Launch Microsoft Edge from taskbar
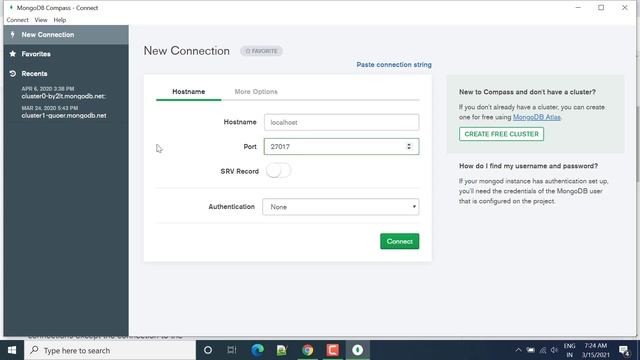This screenshot has width=640, height=360. 257,350
